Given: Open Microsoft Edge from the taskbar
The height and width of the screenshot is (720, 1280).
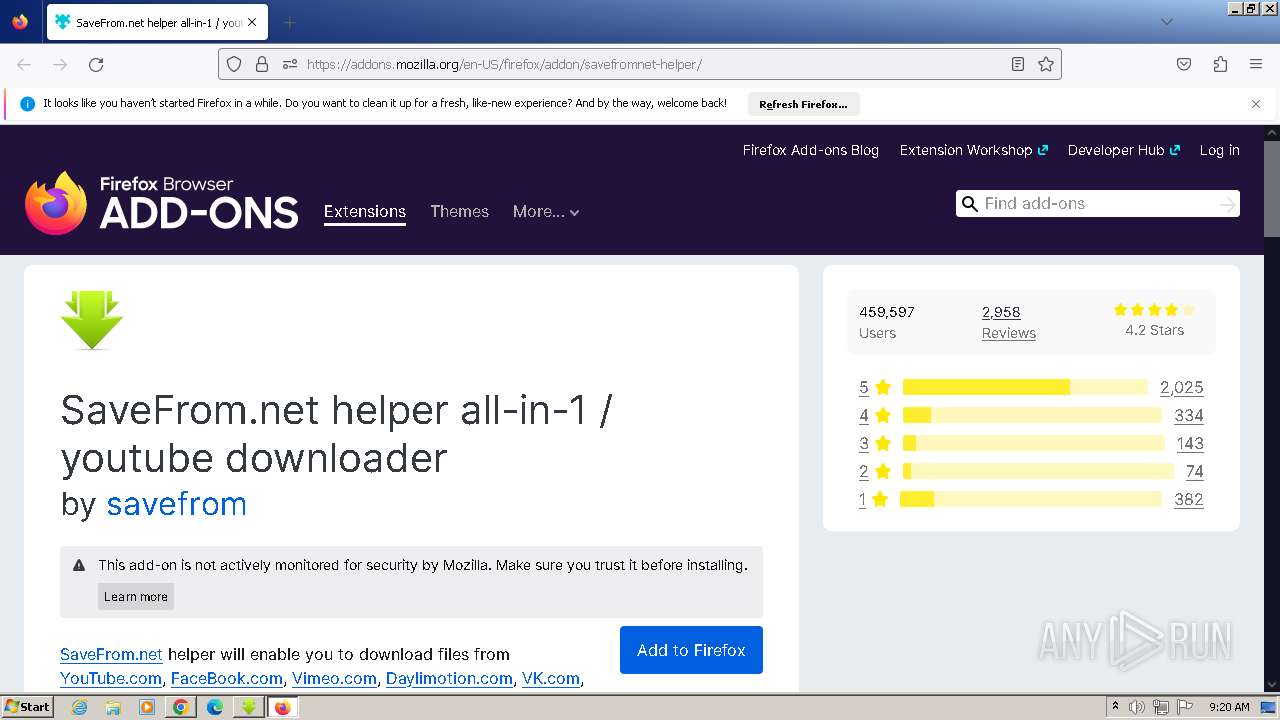Looking at the screenshot, I should [x=215, y=707].
